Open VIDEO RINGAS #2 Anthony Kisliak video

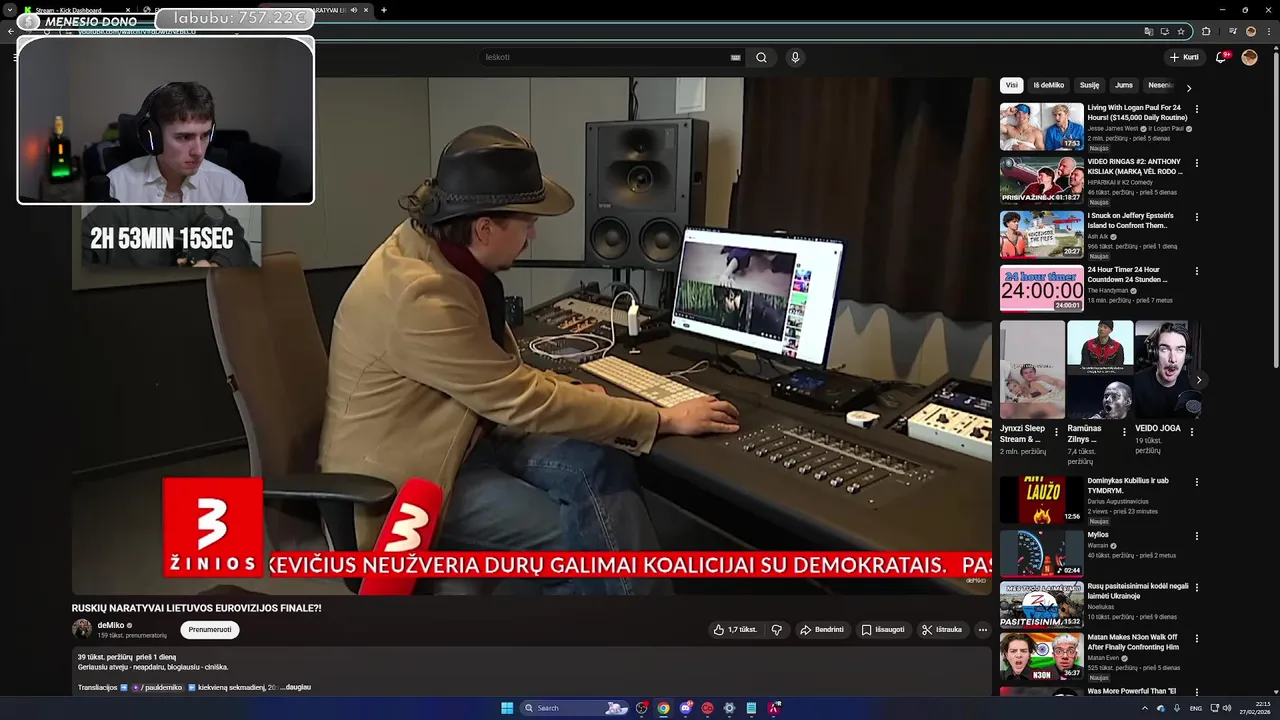coord(1041,180)
